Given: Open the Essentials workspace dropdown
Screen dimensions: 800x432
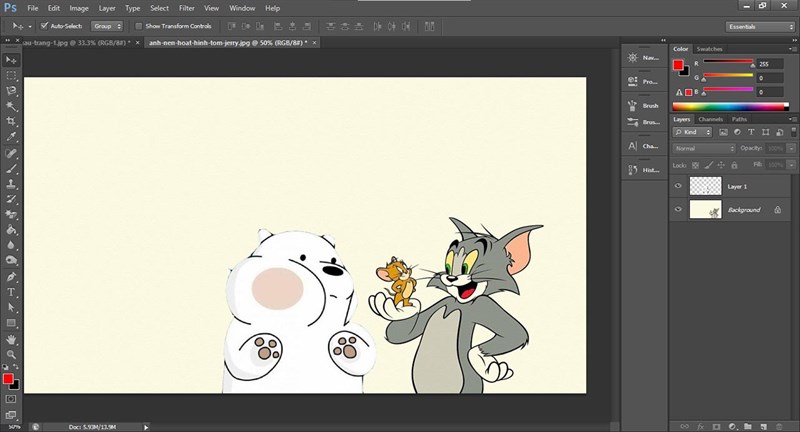Looking at the screenshot, I should (x=760, y=27).
